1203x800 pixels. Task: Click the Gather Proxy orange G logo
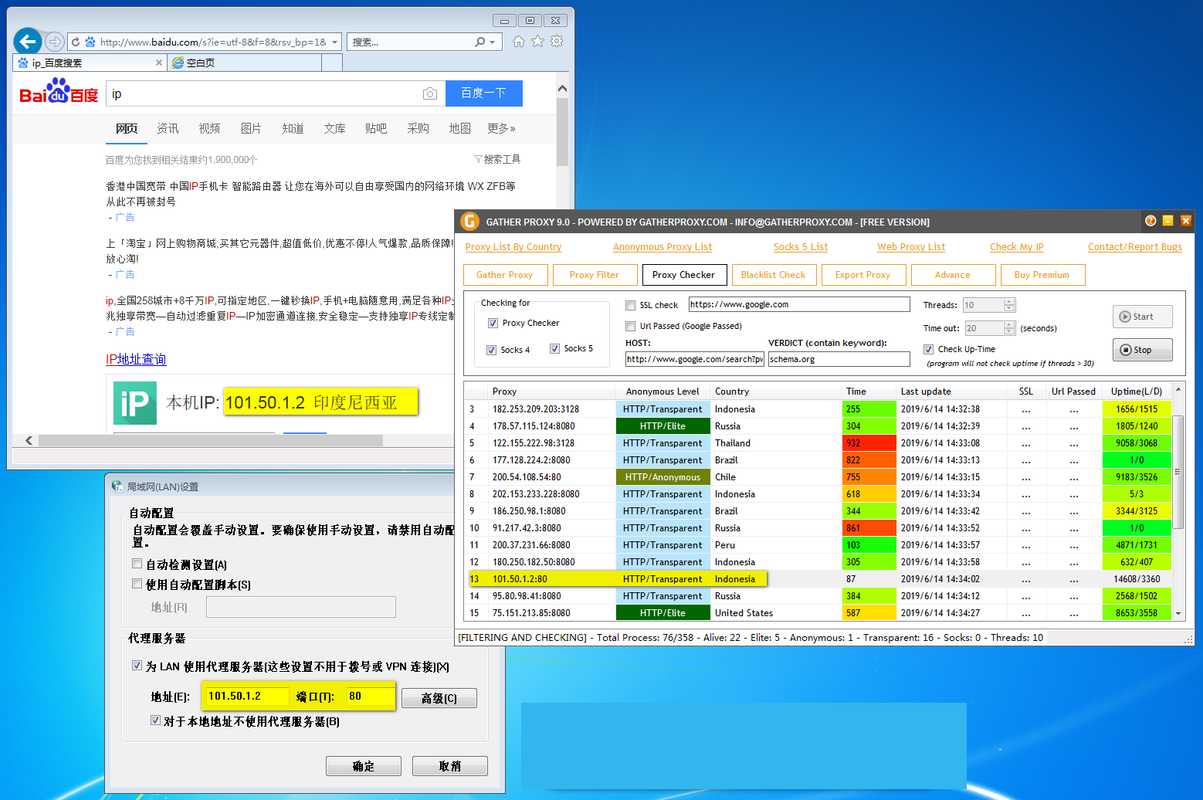tap(469, 221)
